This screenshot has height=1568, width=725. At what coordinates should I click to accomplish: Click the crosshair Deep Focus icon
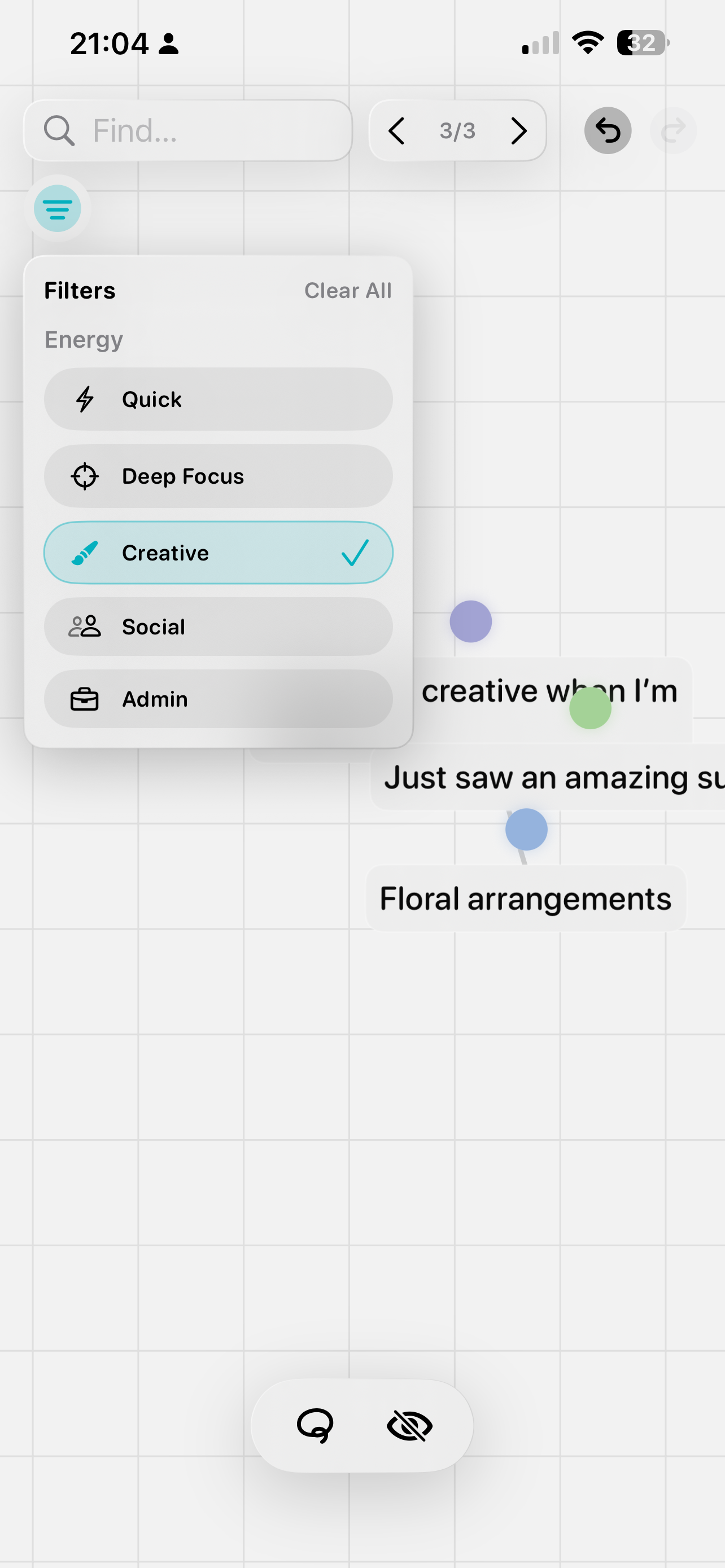coord(85,476)
